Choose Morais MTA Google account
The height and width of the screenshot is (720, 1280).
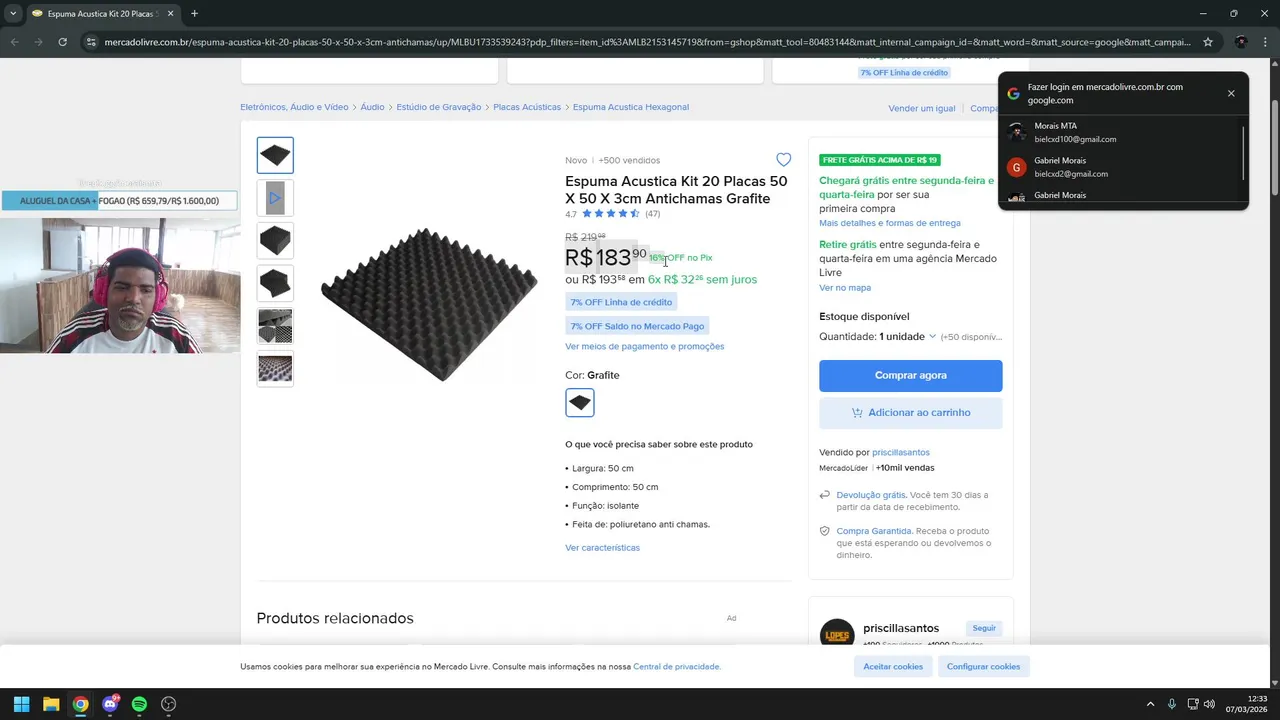click(x=1120, y=132)
